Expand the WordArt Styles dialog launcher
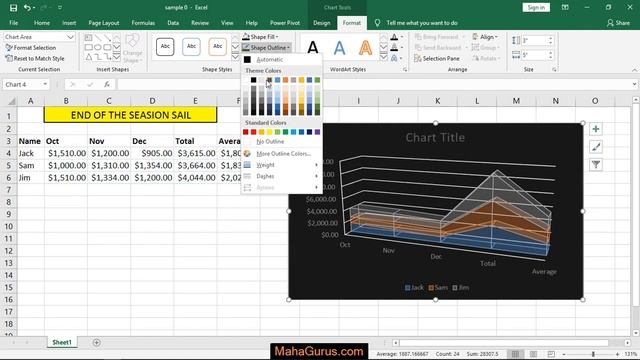Viewport: 640px width, 360px height. (x=405, y=70)
